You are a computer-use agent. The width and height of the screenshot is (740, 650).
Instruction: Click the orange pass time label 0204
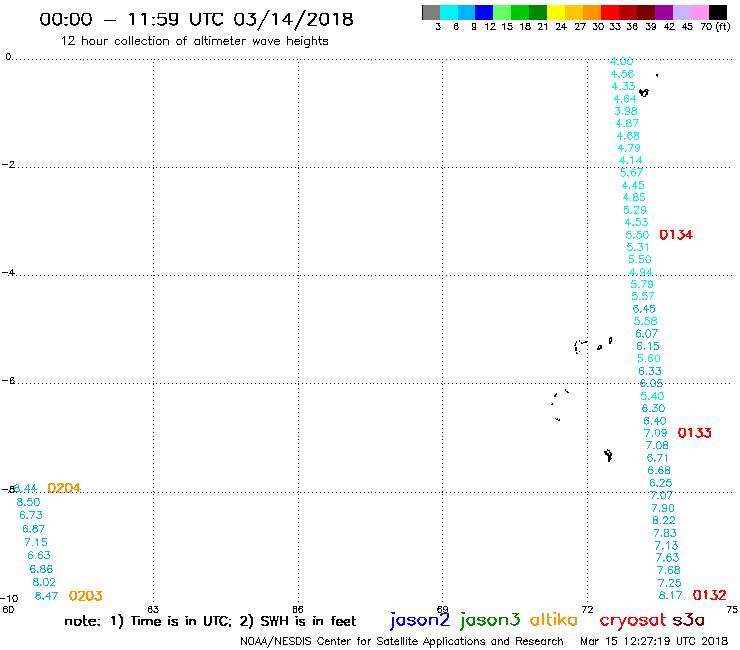[64, 488]
